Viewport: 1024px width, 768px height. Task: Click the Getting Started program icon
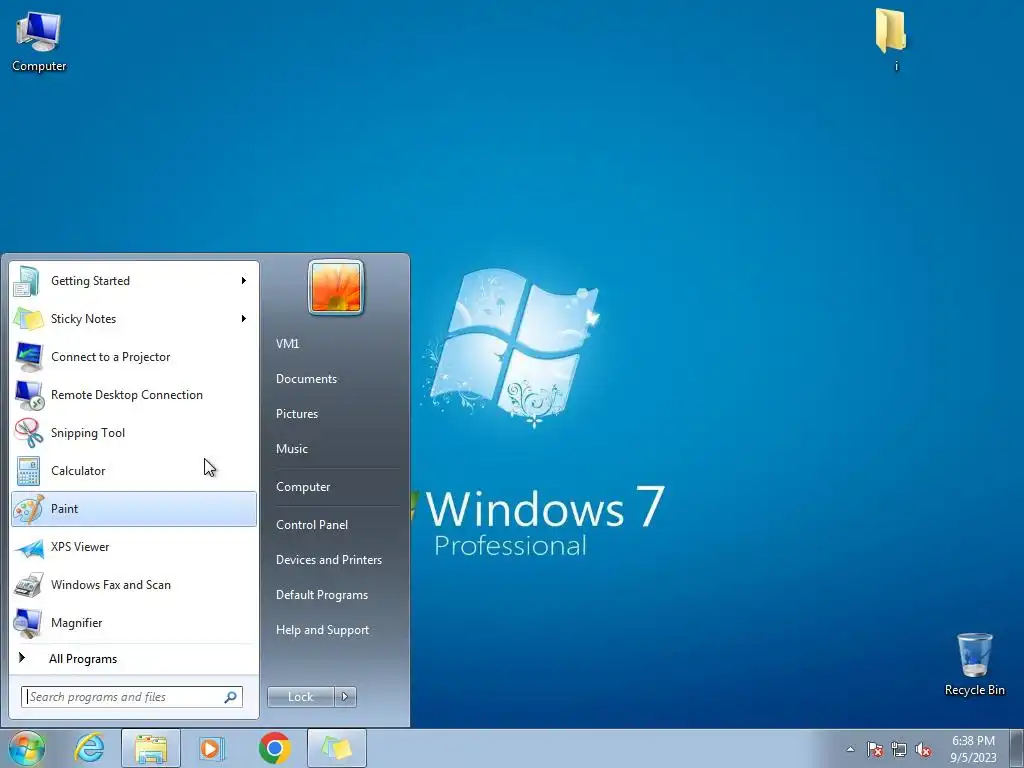(x=27, y=281)
